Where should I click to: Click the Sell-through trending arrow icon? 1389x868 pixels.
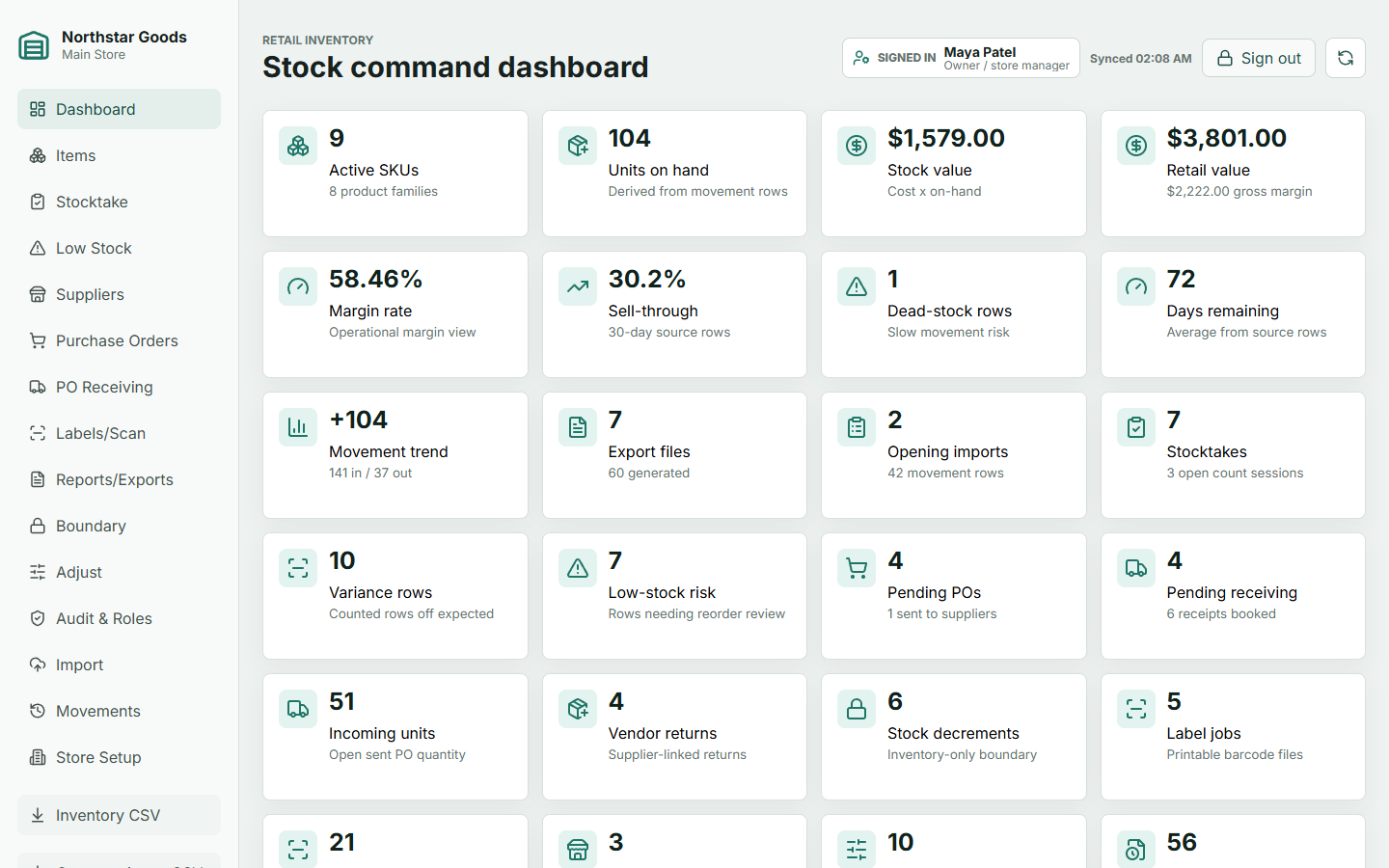coord(578,286)
